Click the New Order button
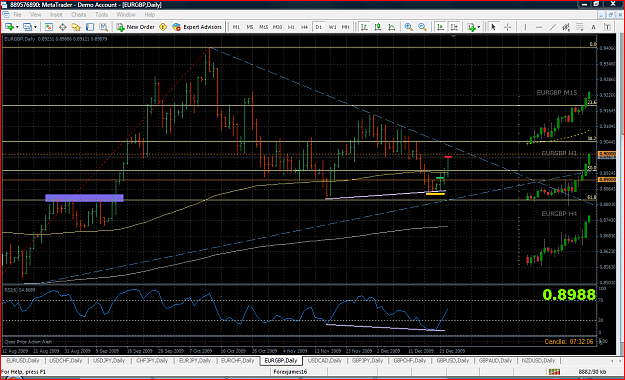625x380 pixels. click(136, 27)
